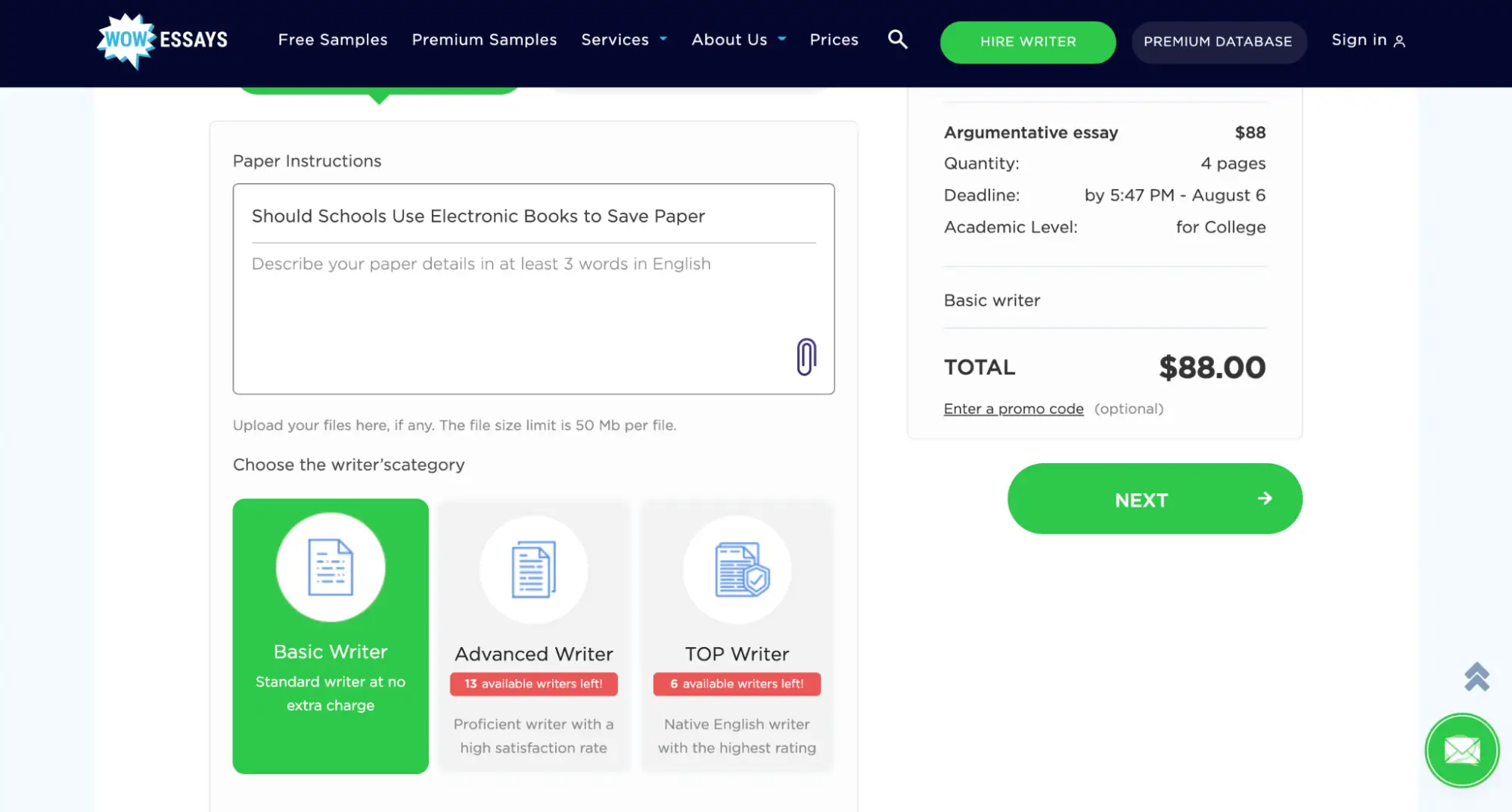Expand the Services dropdown menu
This screenshot has height=812, width=1512.
pos(623,39)
